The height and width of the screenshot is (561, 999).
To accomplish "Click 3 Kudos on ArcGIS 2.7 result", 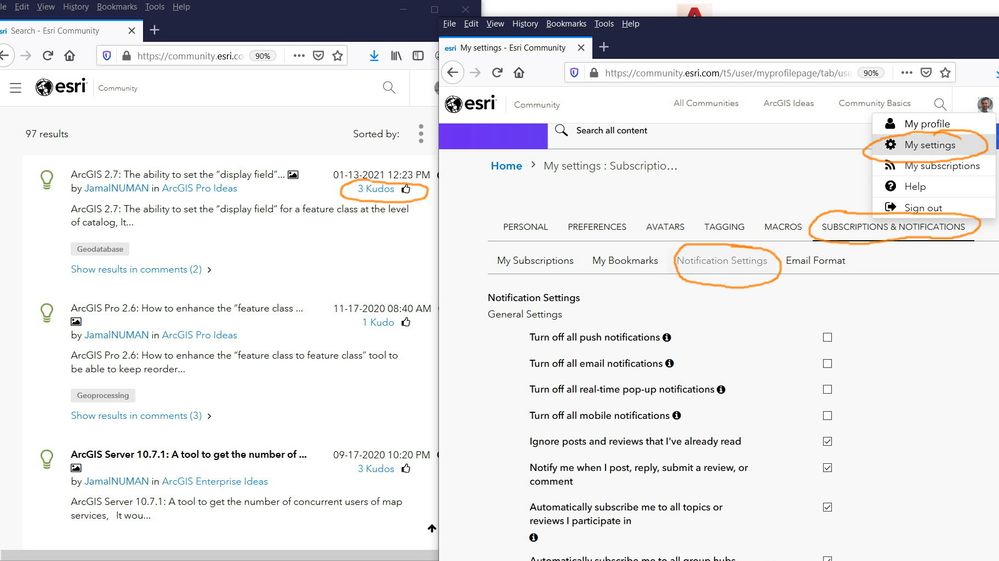I will (376, 188).
